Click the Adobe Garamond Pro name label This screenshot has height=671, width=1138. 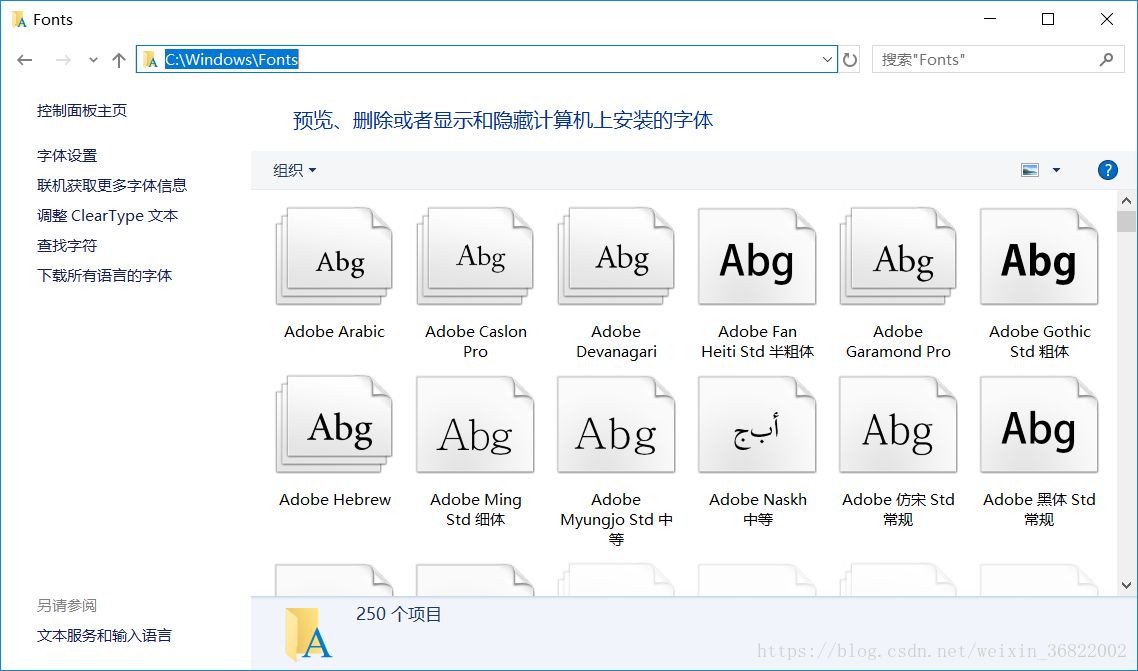point(898,342)
